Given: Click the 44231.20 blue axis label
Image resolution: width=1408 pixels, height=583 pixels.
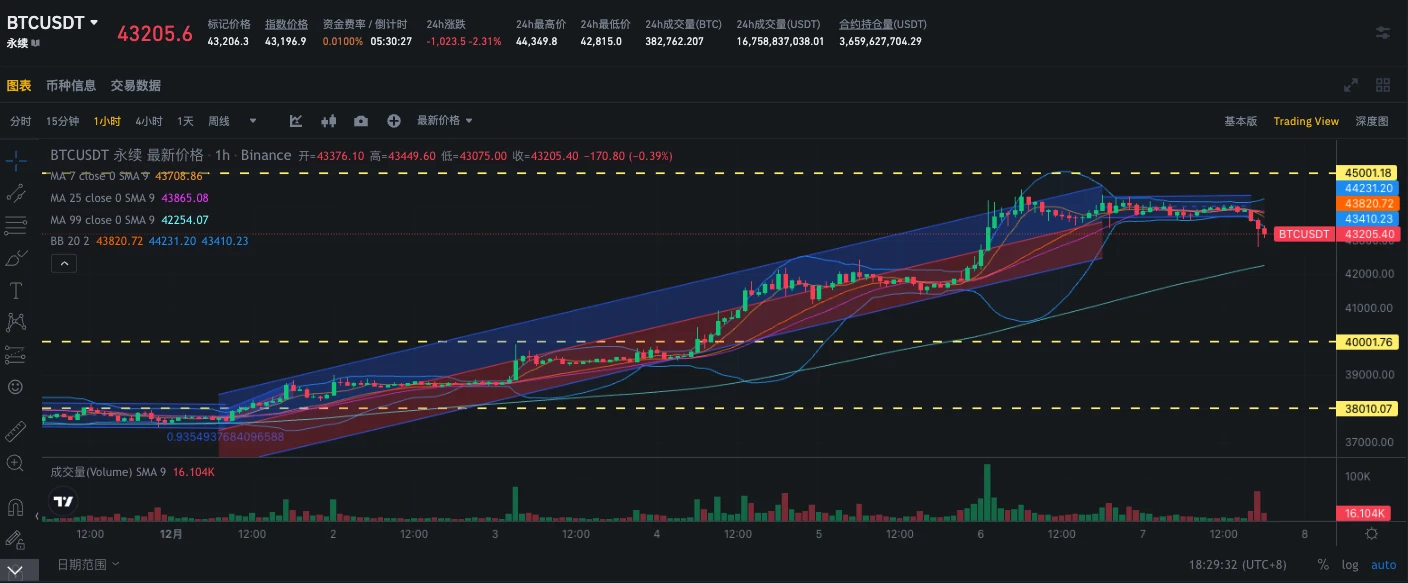Looking at the screenshot, I should pyautogui.click(x=1367, y=188).
